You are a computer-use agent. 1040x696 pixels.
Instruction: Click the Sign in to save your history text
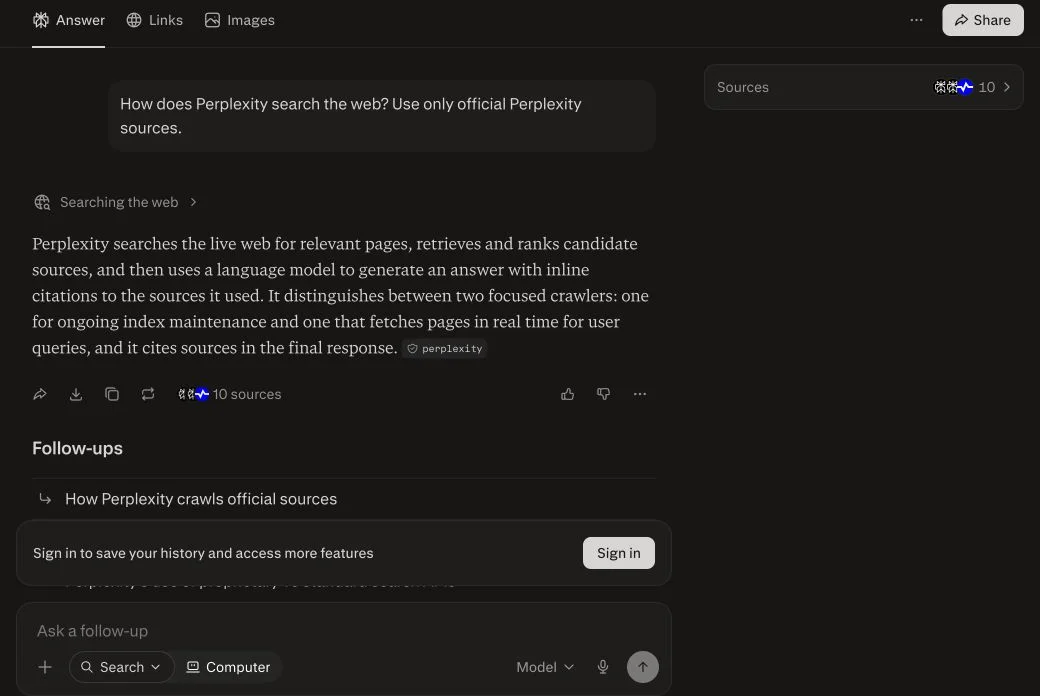203,553
